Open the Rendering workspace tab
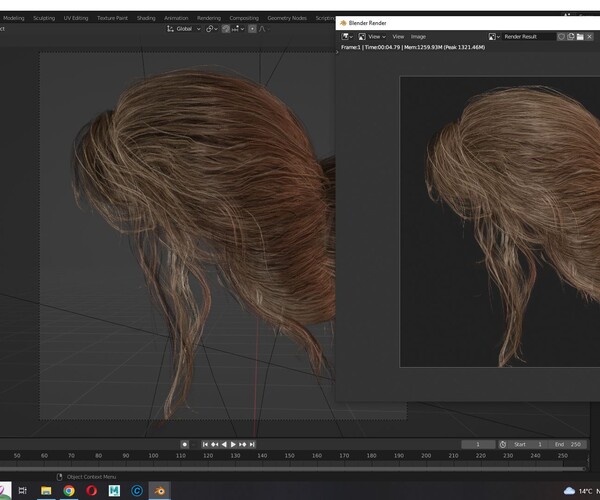The width and height of the screenshot is (600, 500). (209, 18)
